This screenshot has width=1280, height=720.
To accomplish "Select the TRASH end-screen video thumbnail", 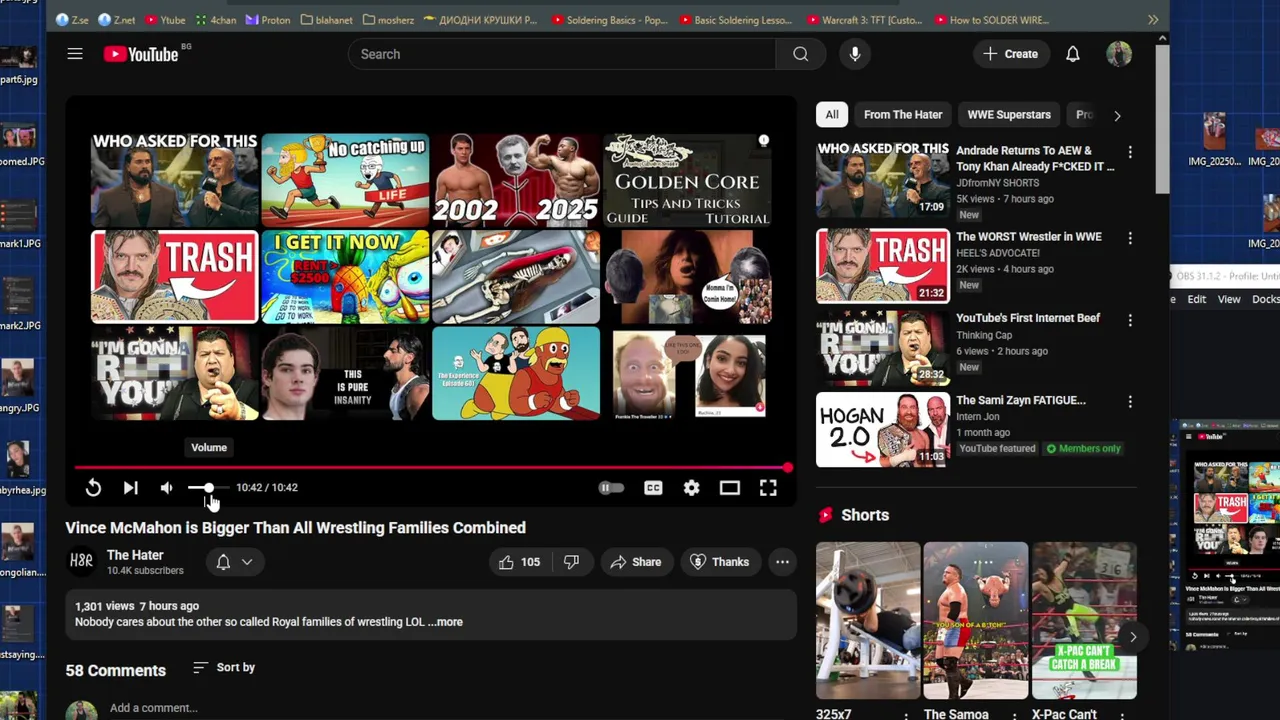I will [x=174, y=276].
